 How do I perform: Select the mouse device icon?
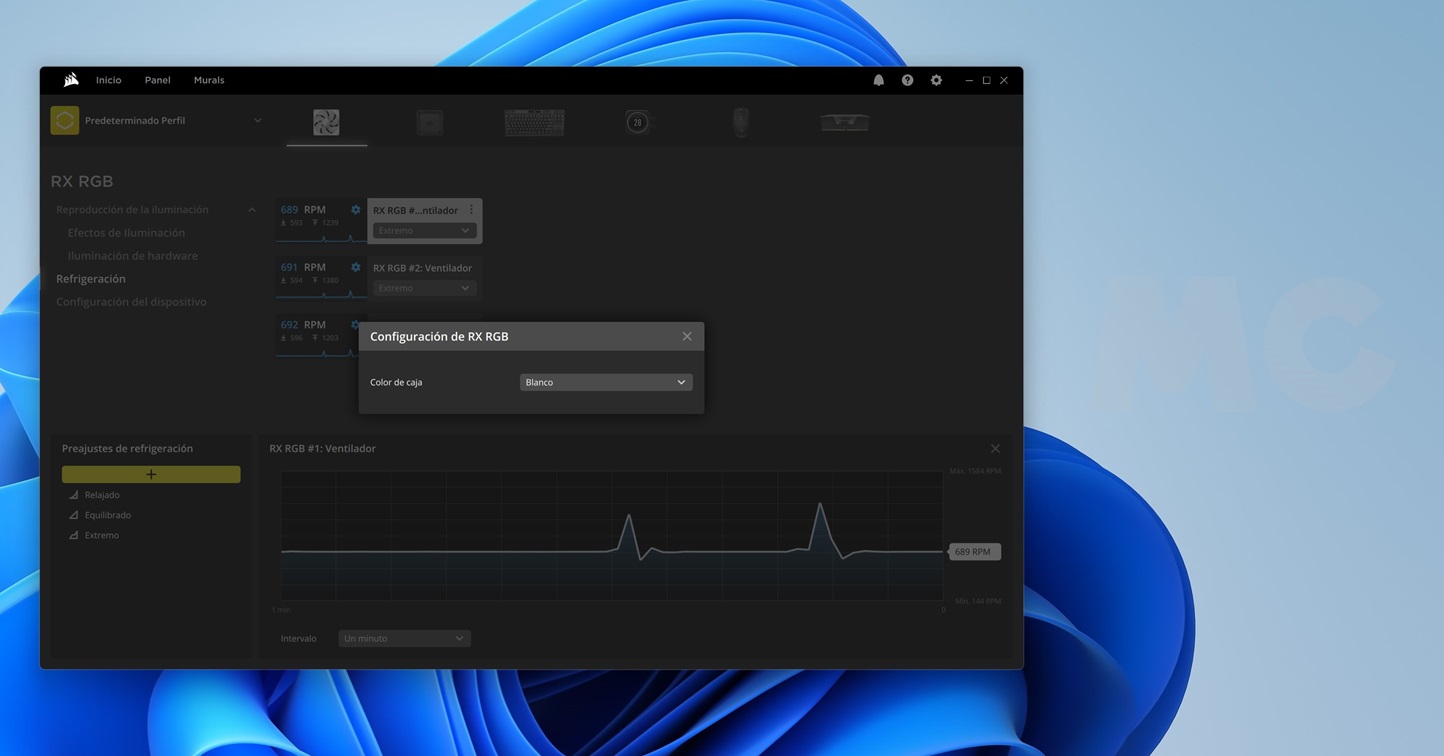coord(740,122)
